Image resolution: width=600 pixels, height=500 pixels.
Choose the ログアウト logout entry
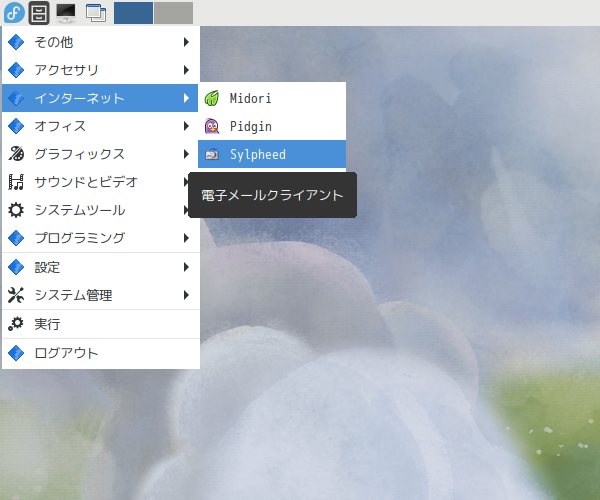coord(101,353)
